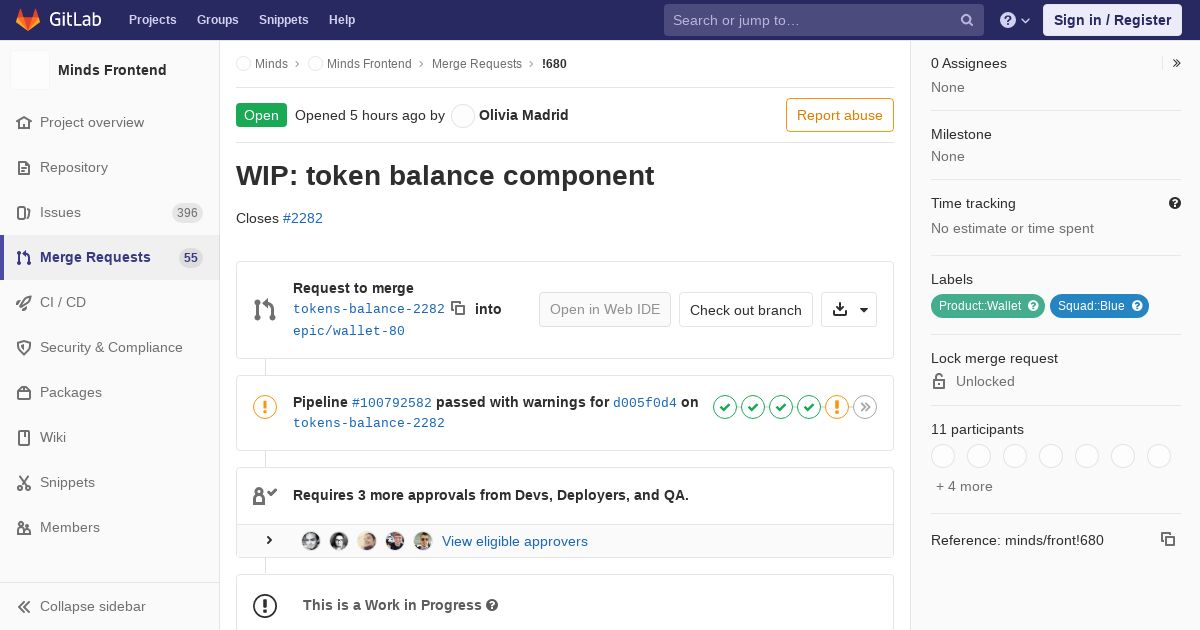Click the Project overview house icon
This screenshot has height=630, width=1200.
[24, 122]
